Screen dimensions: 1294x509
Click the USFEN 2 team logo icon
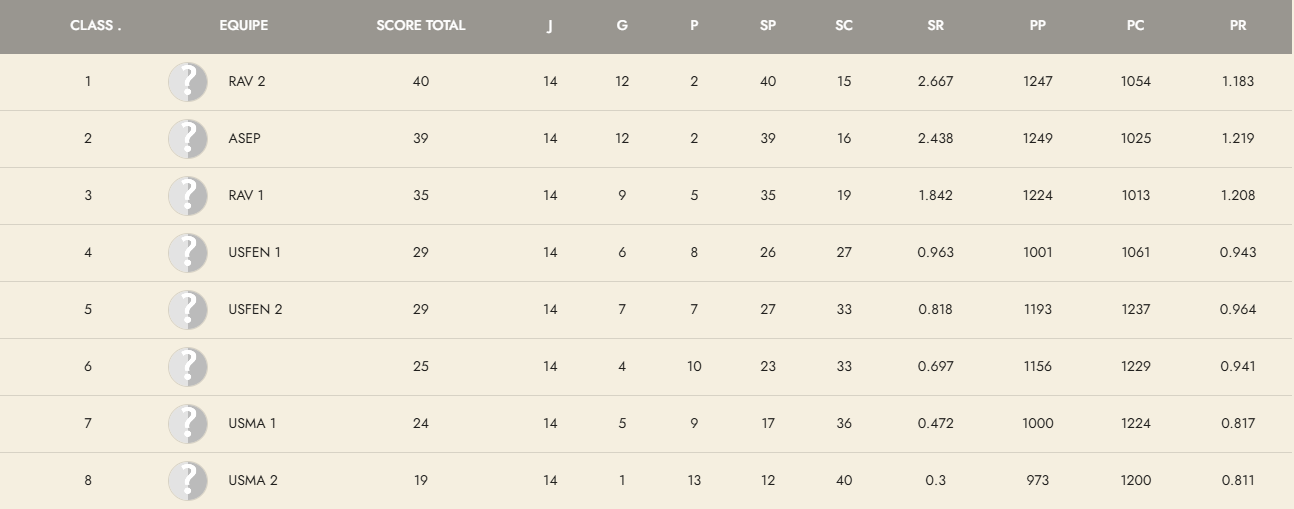[x=188, y=310]
